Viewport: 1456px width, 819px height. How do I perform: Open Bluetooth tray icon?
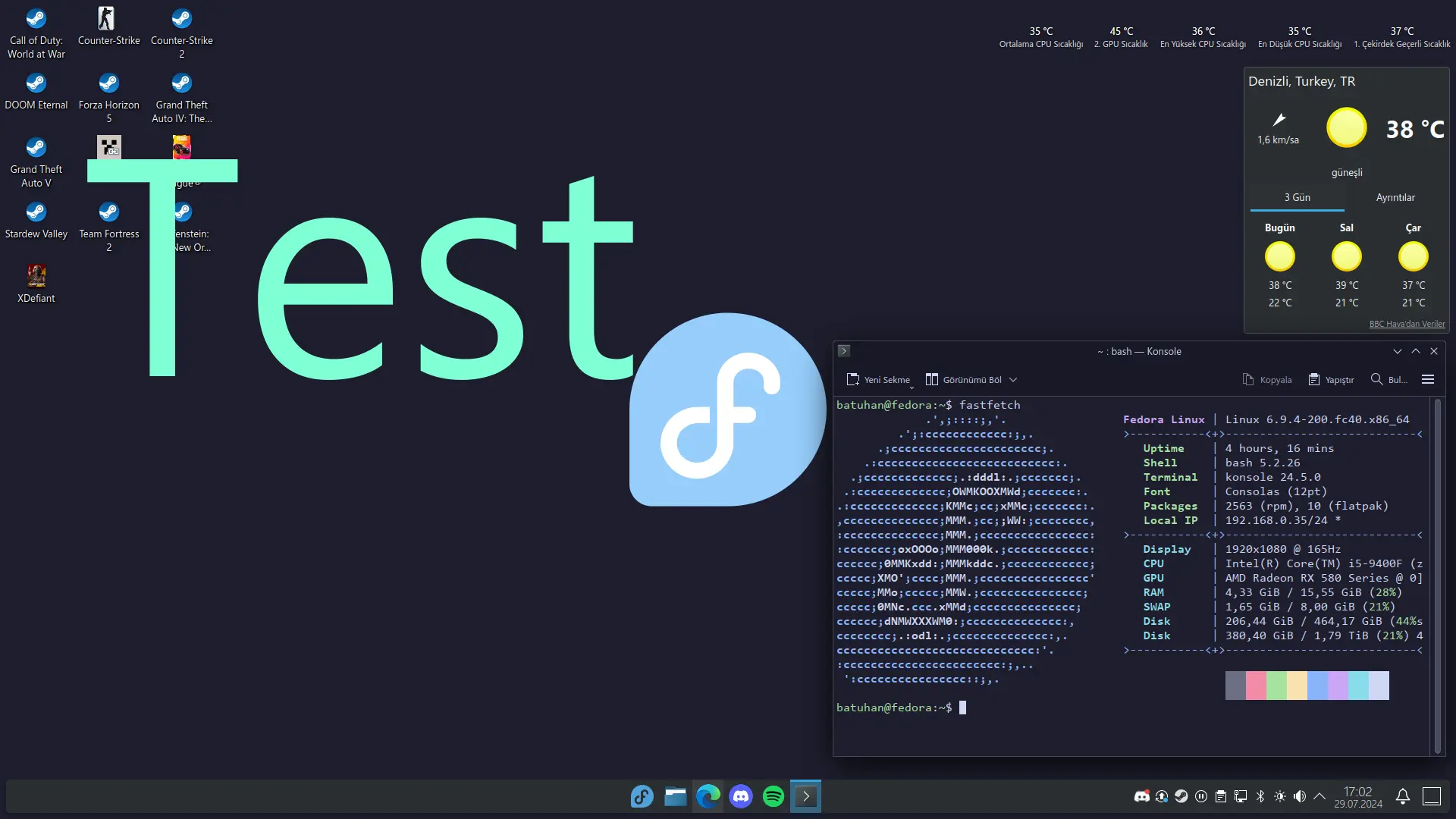1260,796
